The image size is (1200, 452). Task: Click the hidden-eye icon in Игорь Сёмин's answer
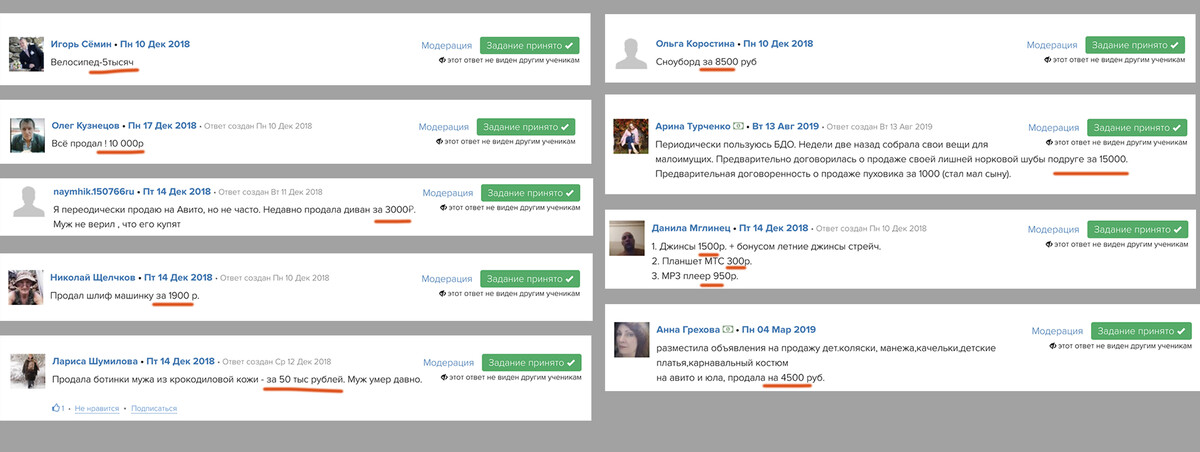coord(441,62)
